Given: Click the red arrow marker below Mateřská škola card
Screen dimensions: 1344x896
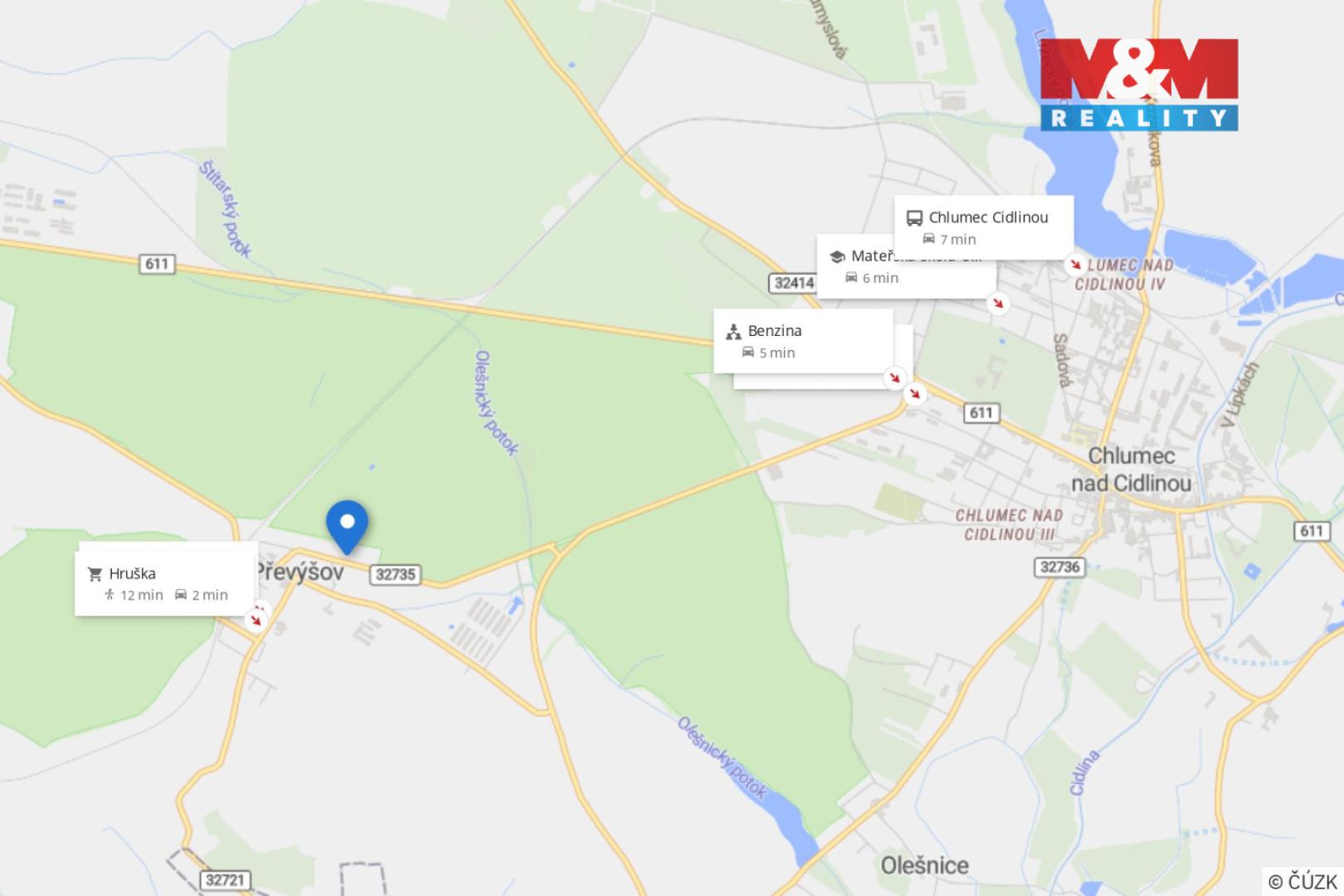Looking at the screenshot, I should (x=998, y=303).
